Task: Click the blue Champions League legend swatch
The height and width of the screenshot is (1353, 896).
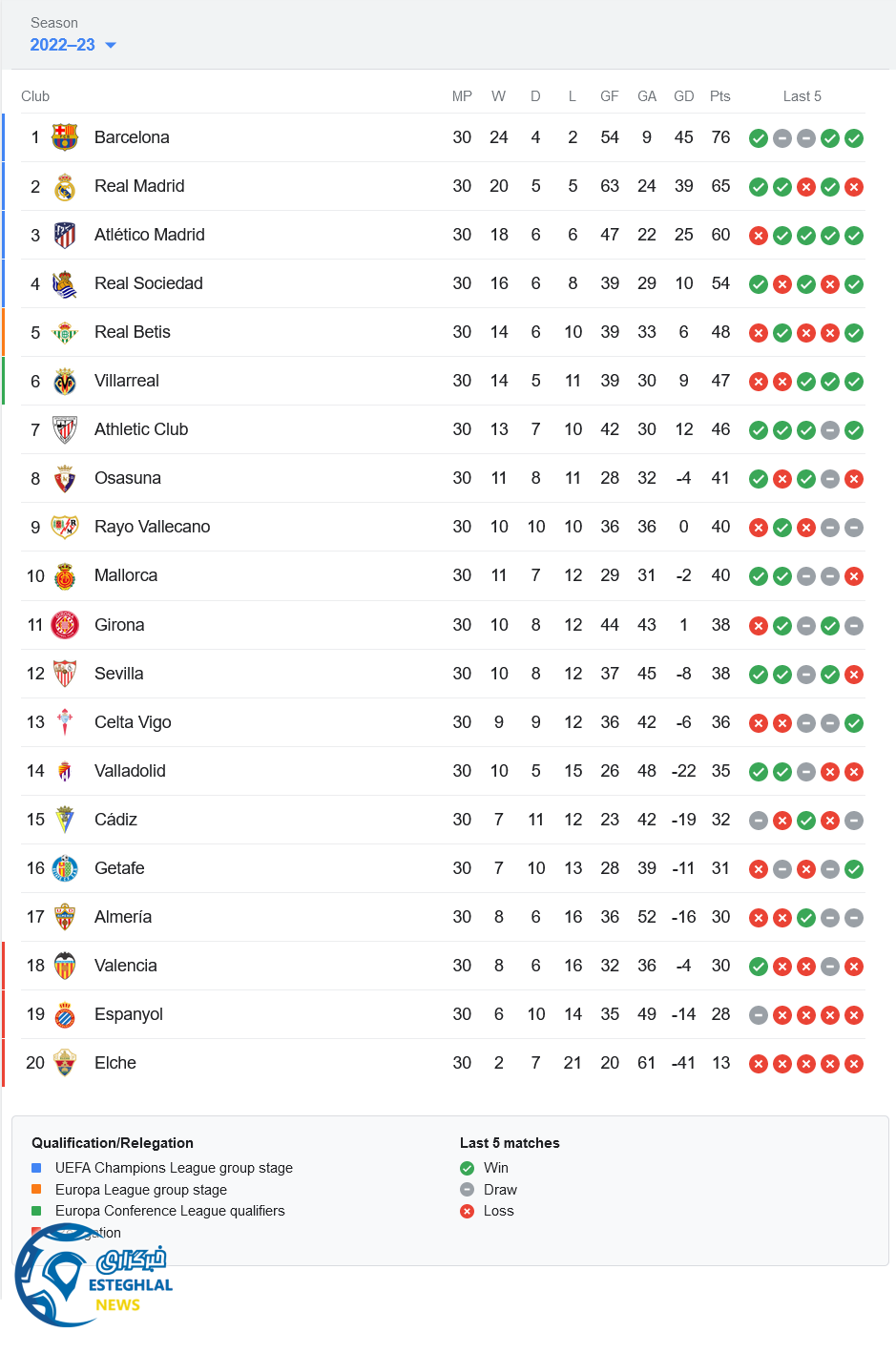Action: coord(36,1168)
